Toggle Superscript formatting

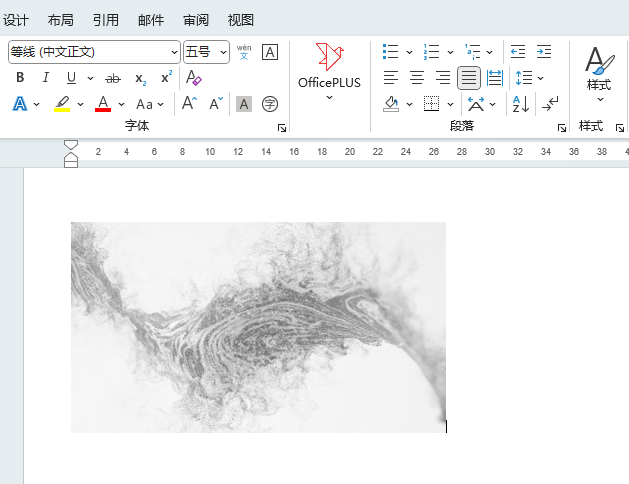166,77
